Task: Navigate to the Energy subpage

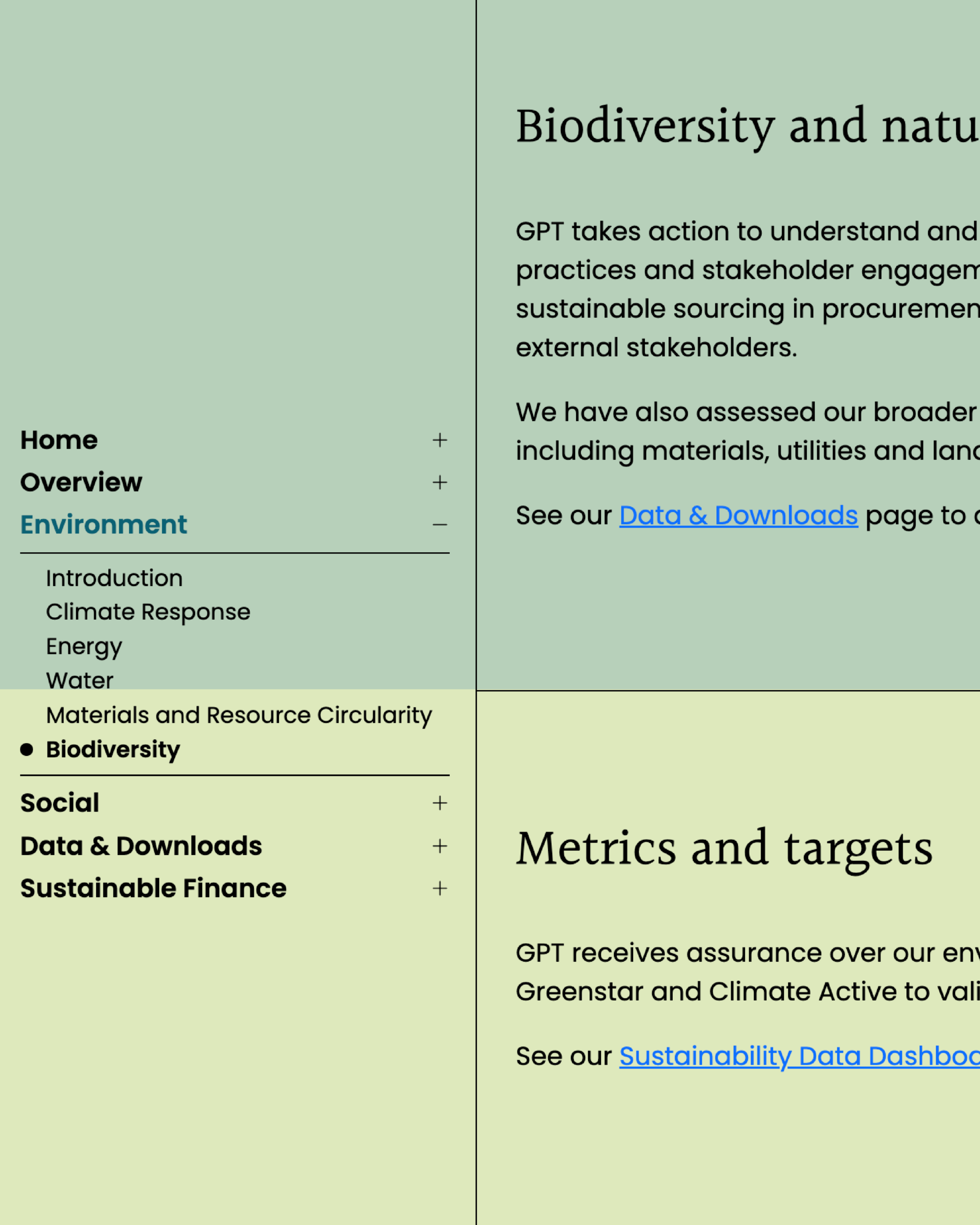Action: pos(84,646)
